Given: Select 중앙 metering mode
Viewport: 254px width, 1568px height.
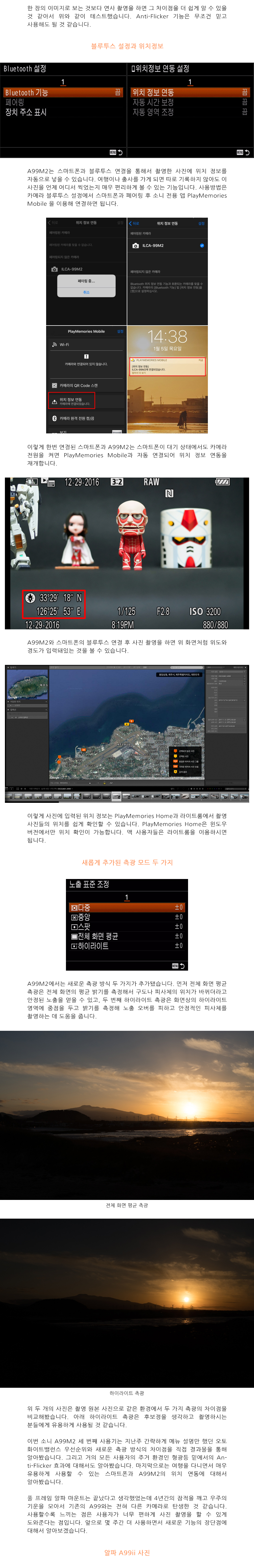Looking at the screenshot, I should pos(127,917).
